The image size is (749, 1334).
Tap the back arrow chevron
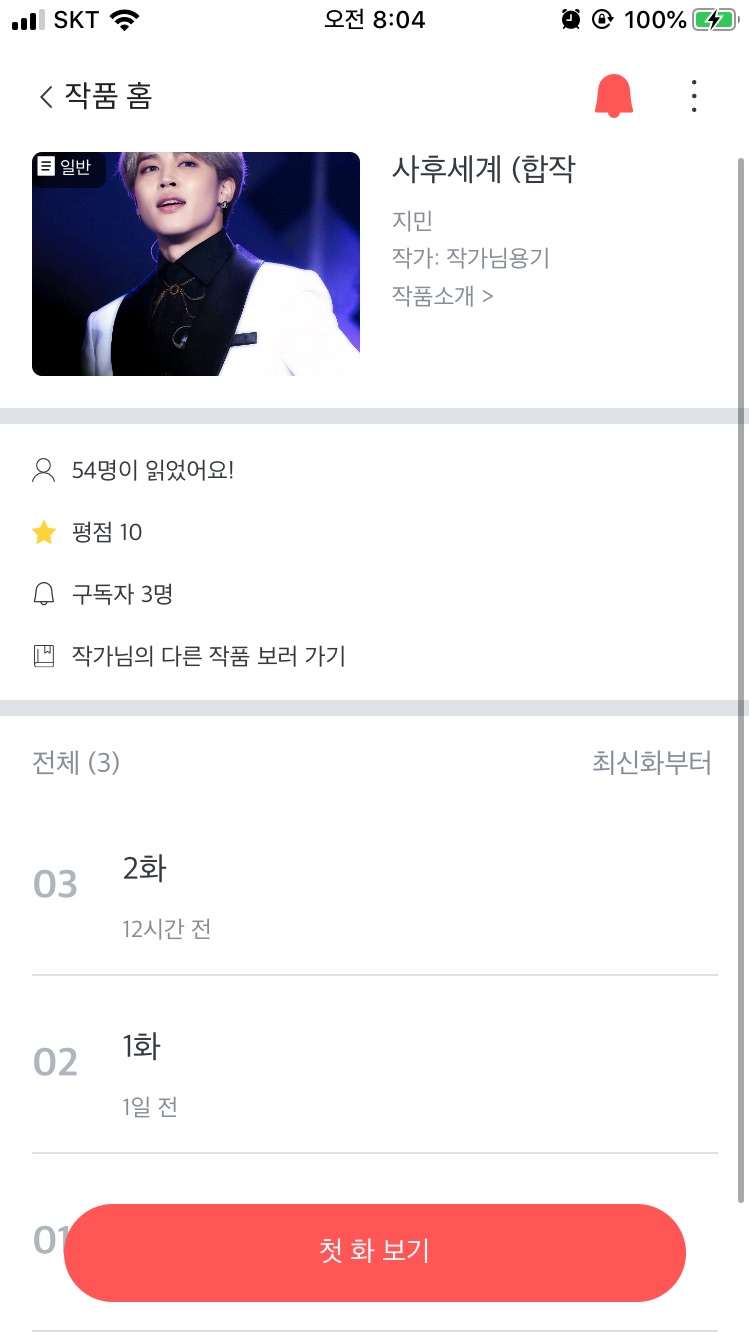click(45, 97)
